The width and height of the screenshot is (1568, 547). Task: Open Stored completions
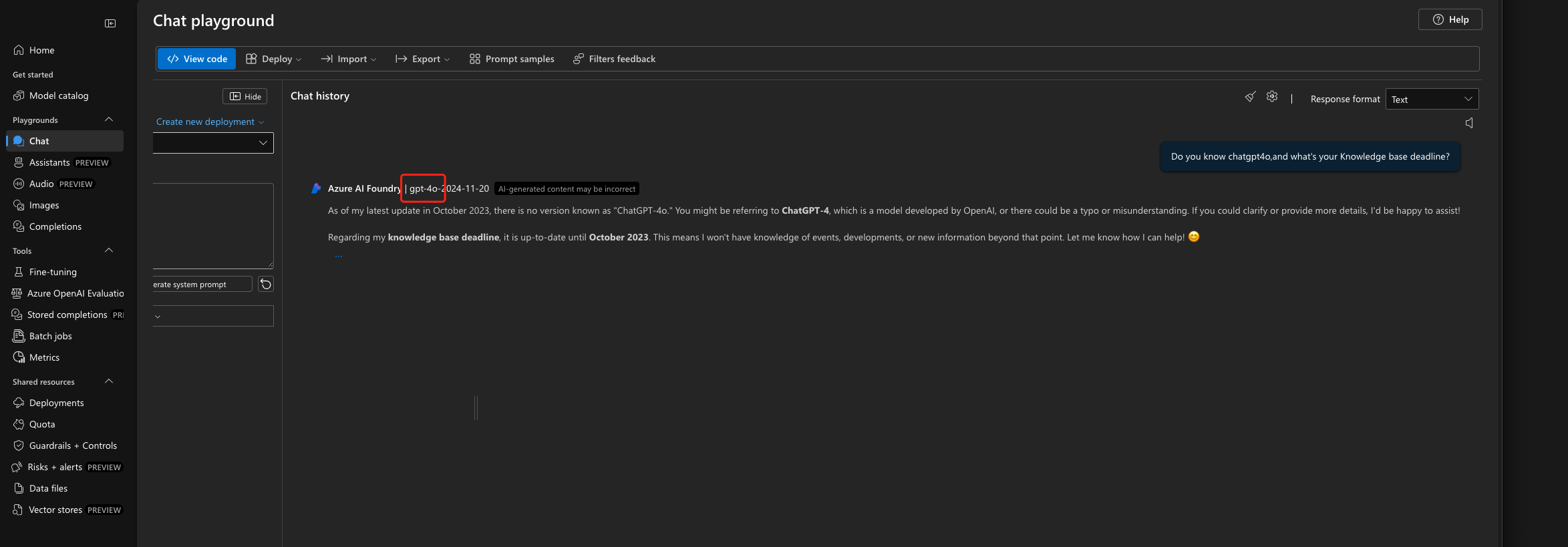[68, 315]
